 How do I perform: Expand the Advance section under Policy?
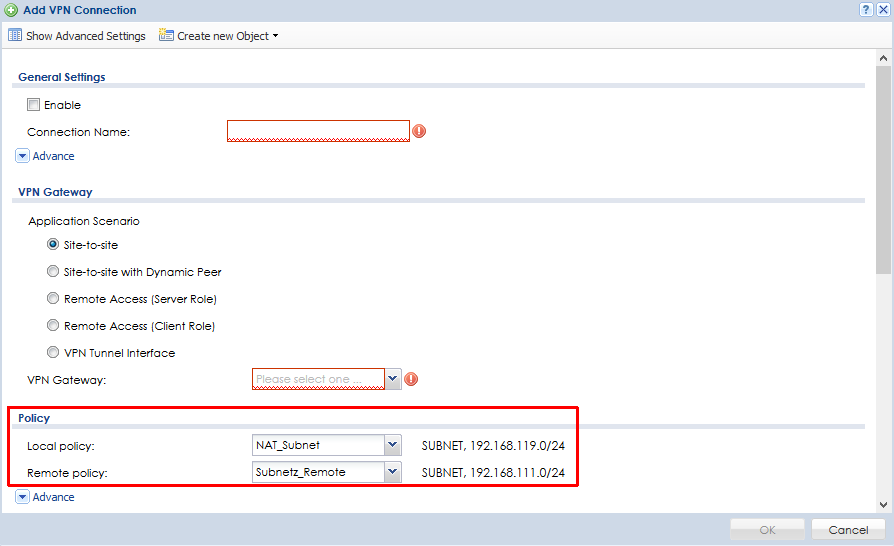pyautogui.click(x=23, y=497)
